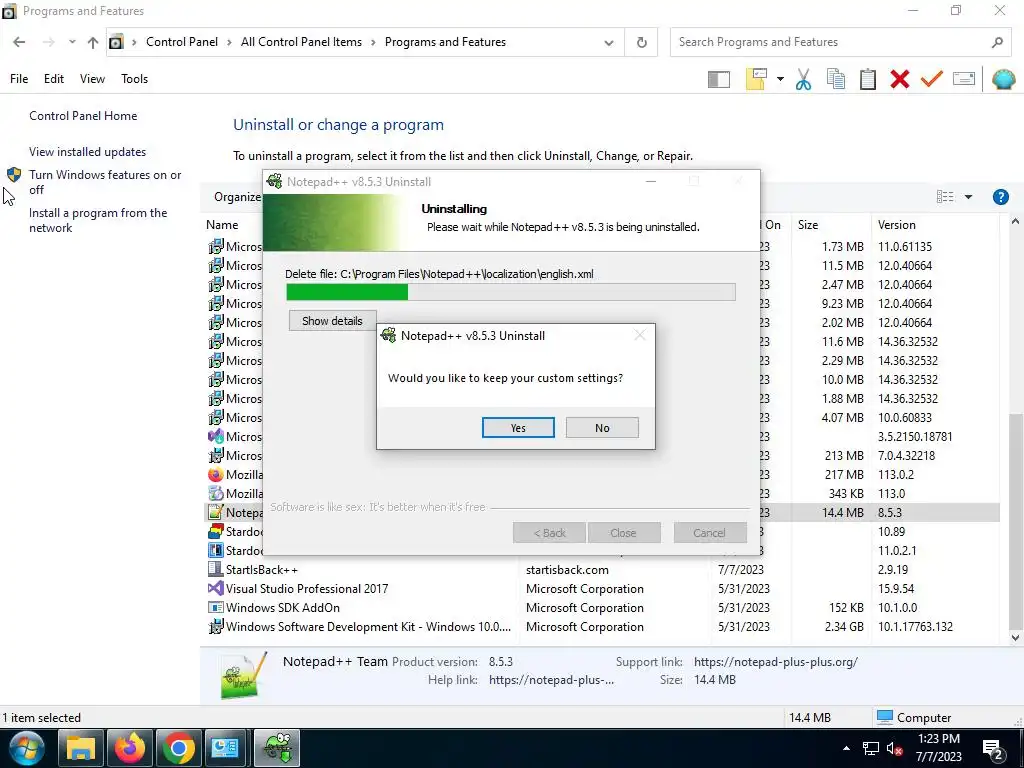Open the View menu

92,79
